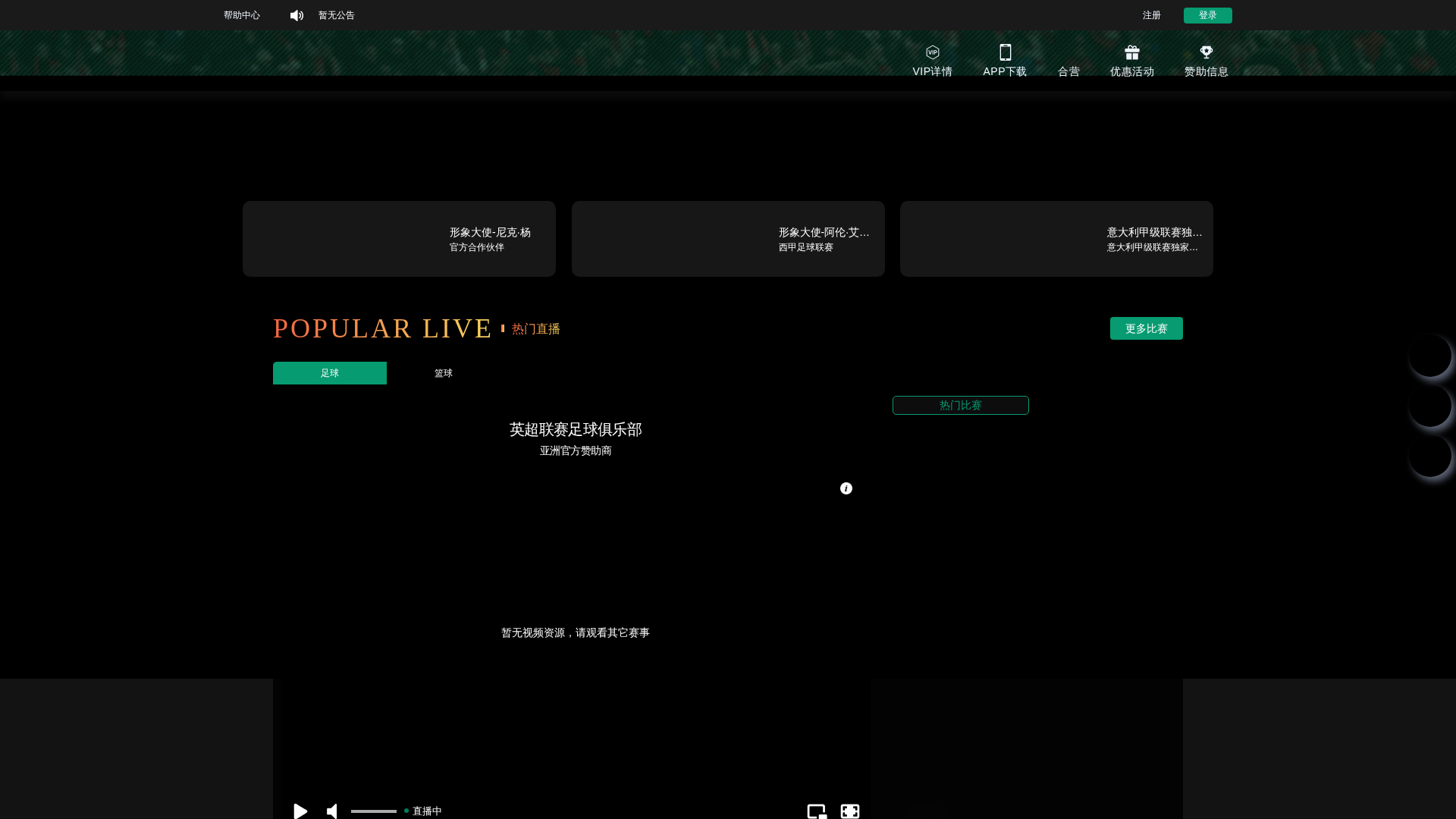Viewport: 1456px width, 819px height.
Task: Click the 亚洲官方赞助商 subtitle
Action: 576,450
